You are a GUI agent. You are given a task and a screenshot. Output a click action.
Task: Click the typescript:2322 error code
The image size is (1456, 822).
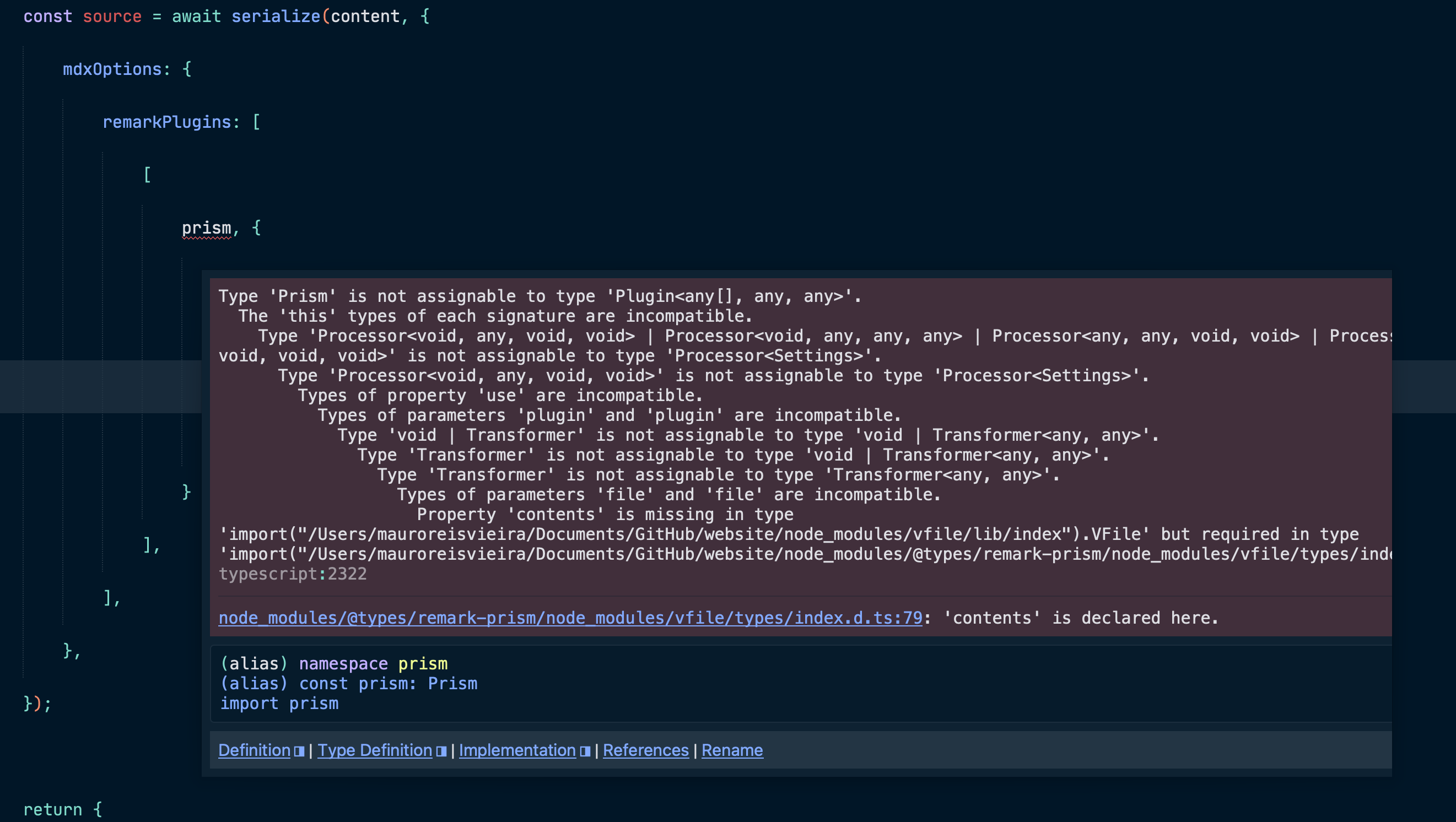tap(293, 574)
